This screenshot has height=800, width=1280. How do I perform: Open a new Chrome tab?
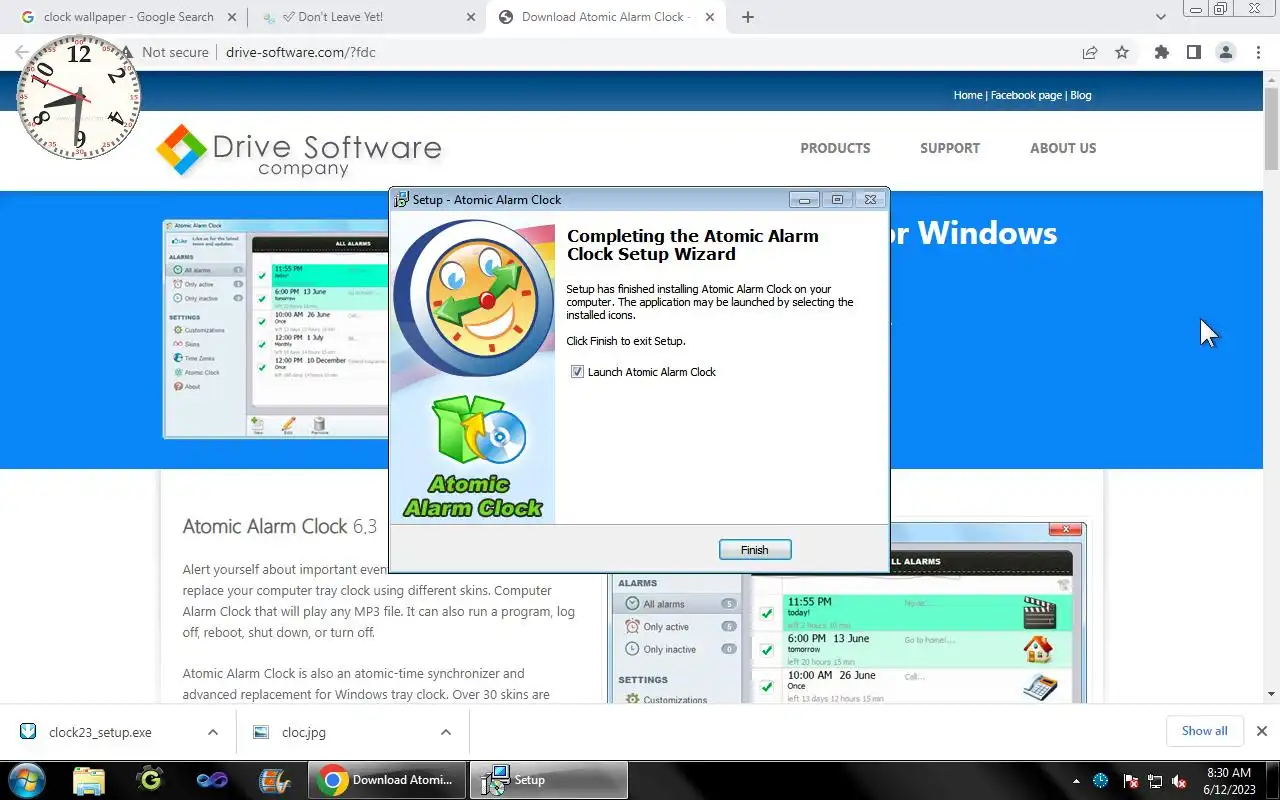[x=747, y=17]
